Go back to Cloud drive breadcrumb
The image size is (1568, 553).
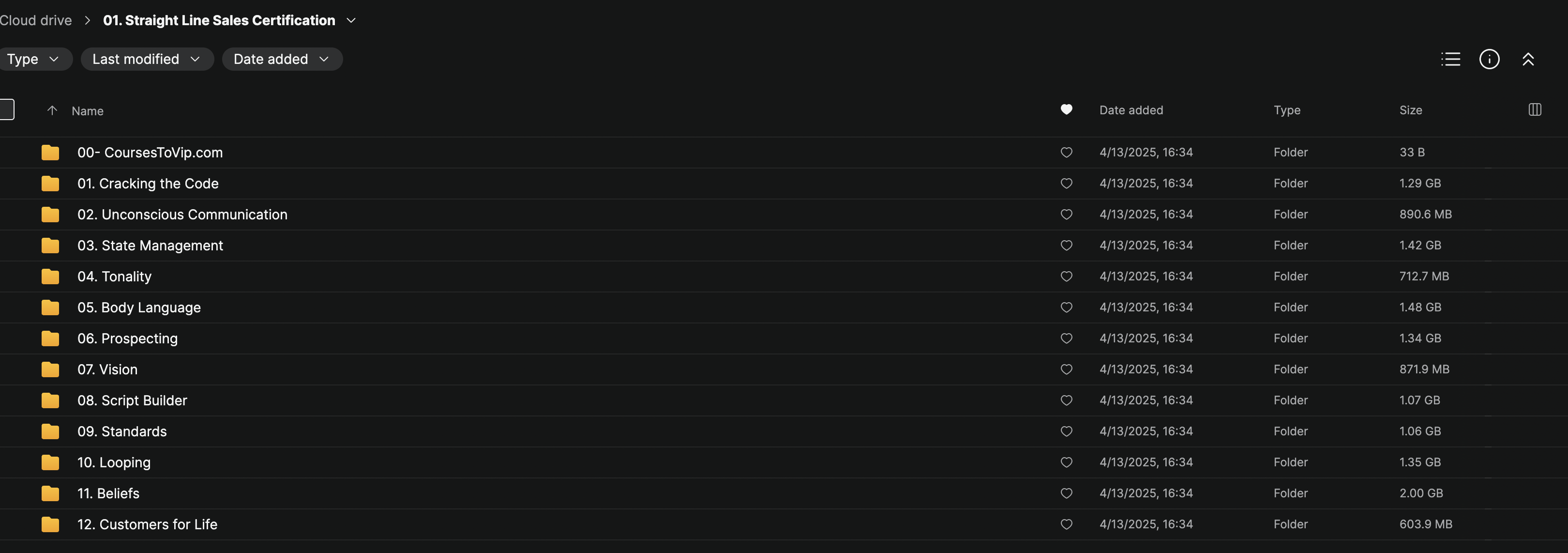[35, 20]
